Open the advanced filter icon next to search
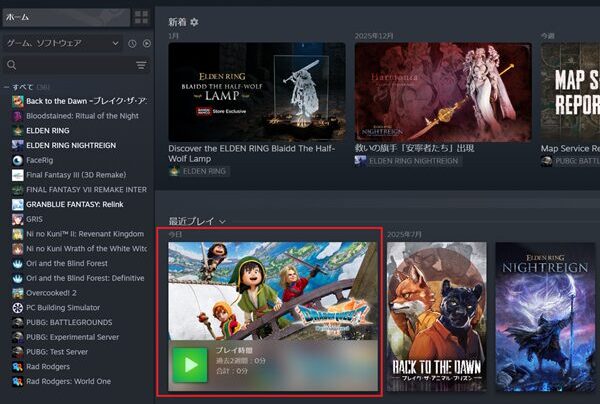This screenshot has width=600, height=404. [141, 65]
